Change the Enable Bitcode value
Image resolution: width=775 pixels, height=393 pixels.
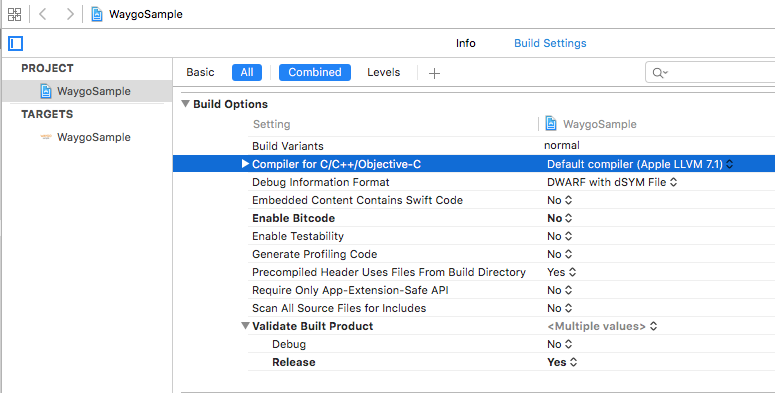tap(559, 218)
